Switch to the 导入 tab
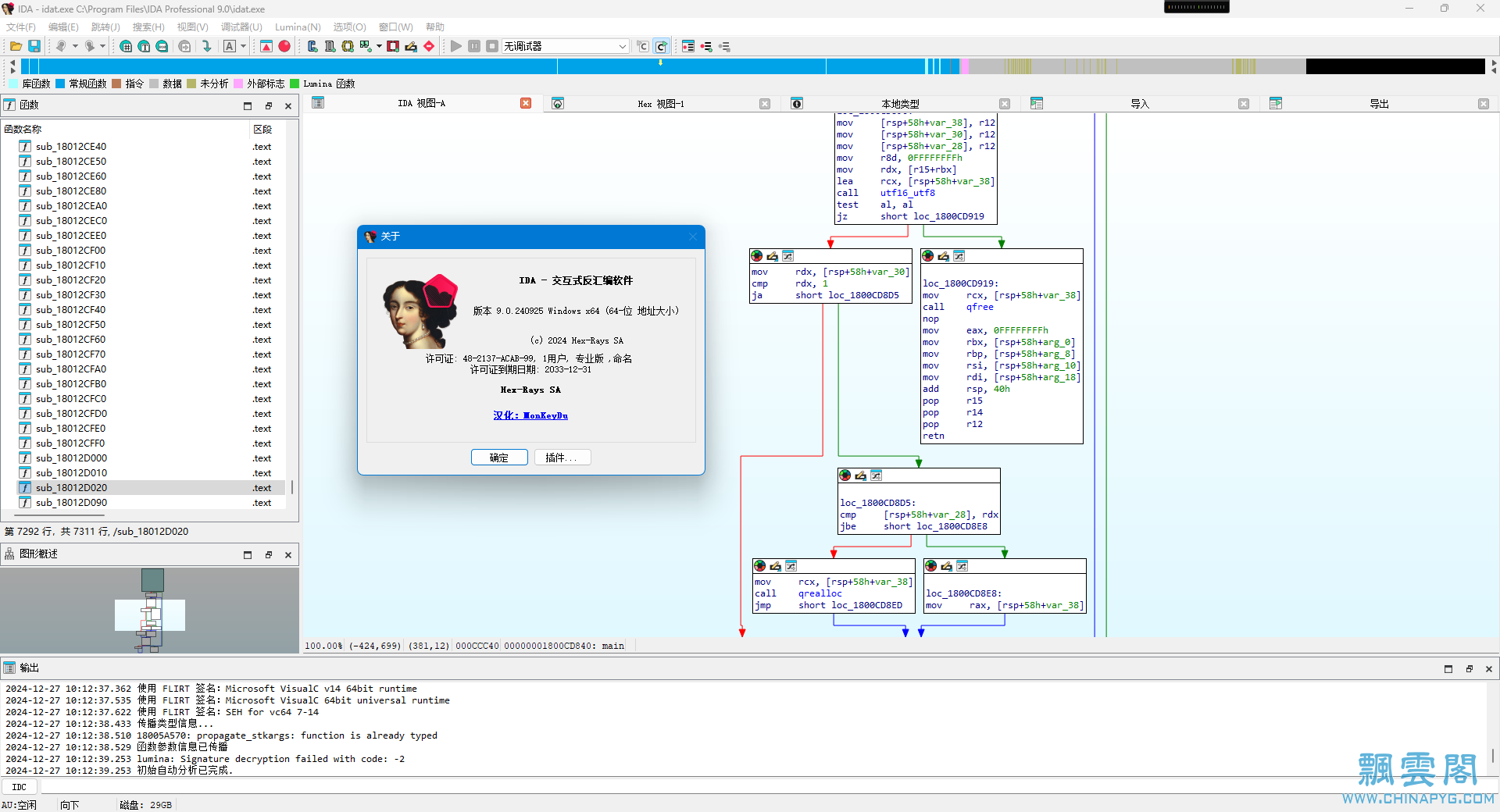The image size is (1500, 812). [x=1140, y=104]
